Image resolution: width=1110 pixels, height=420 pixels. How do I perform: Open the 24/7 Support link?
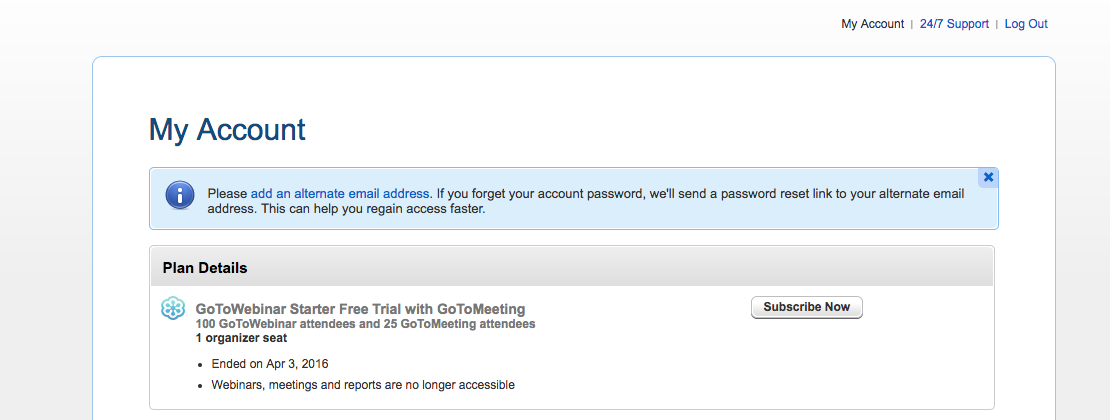954,24
